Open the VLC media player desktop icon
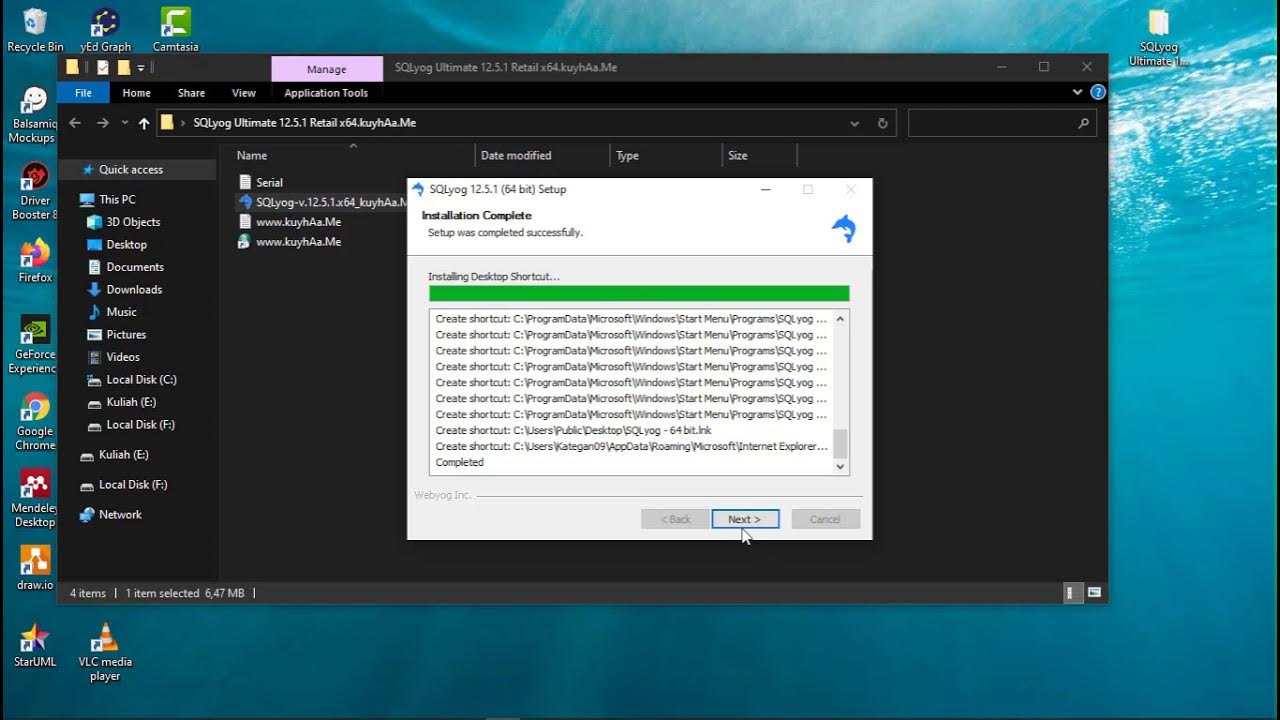1280x720 pixels. [x=105, y=652]
